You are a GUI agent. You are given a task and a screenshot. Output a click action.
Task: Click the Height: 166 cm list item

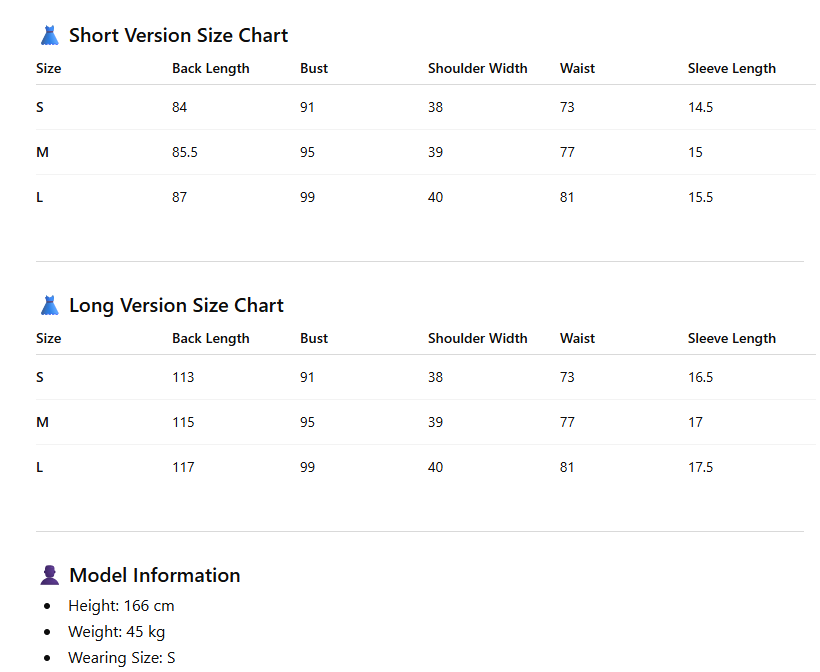coord(121,606)
